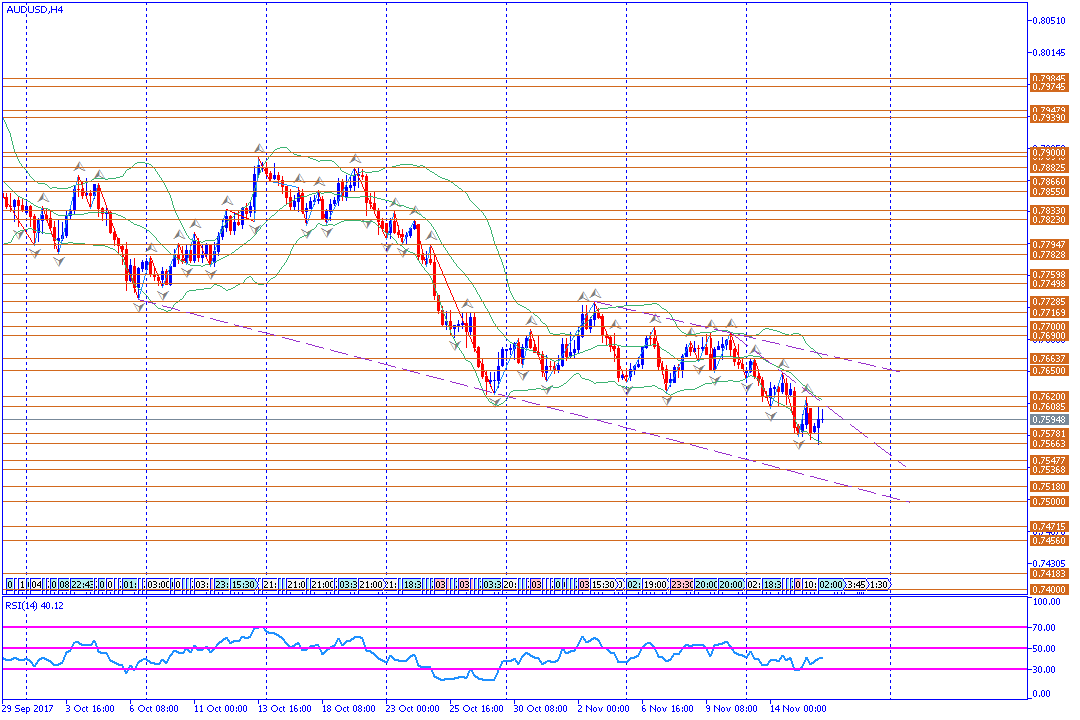Click the 0.78330 price level tag
Image resolution: width=1080 pixels, height=720 pixels.
click(1048, 211)
